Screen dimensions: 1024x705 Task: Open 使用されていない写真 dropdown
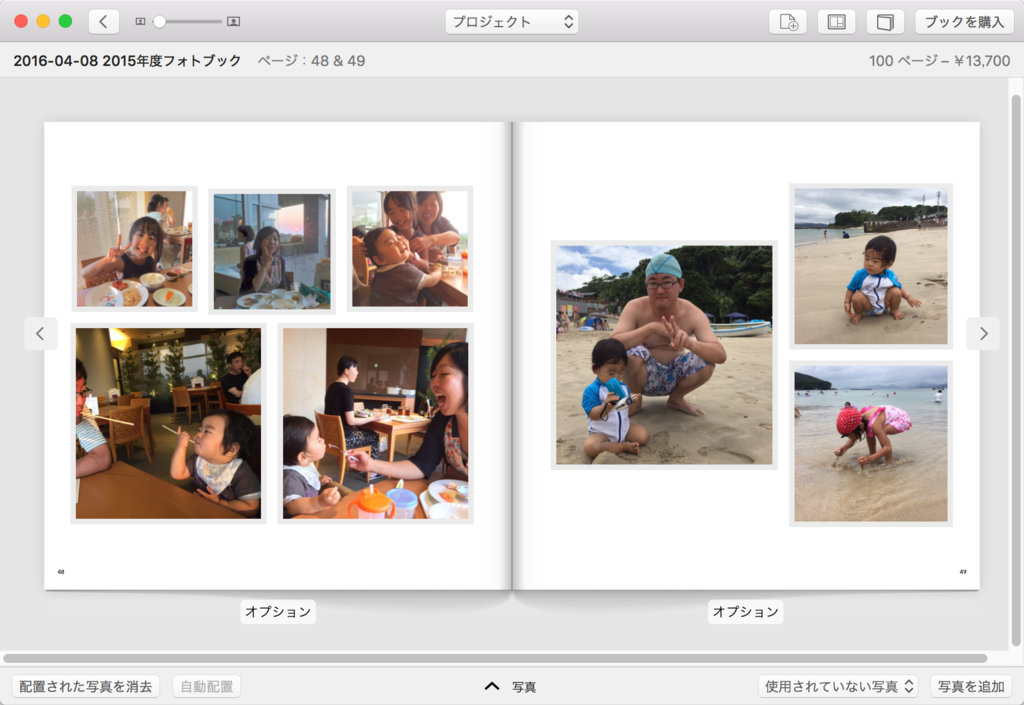[838, 686]
